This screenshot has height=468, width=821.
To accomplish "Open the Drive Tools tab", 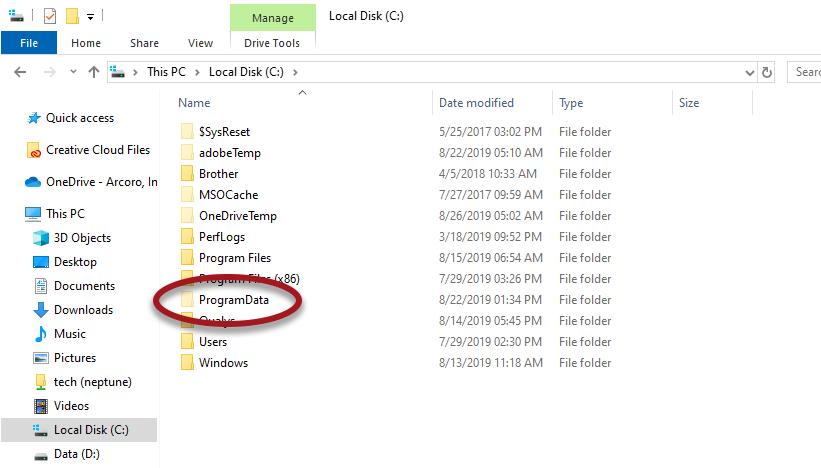I will [x=272, y=43].
